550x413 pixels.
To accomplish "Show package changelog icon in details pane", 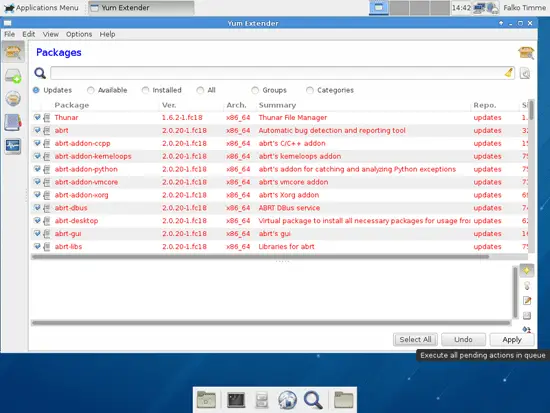I will coord(527,300).
